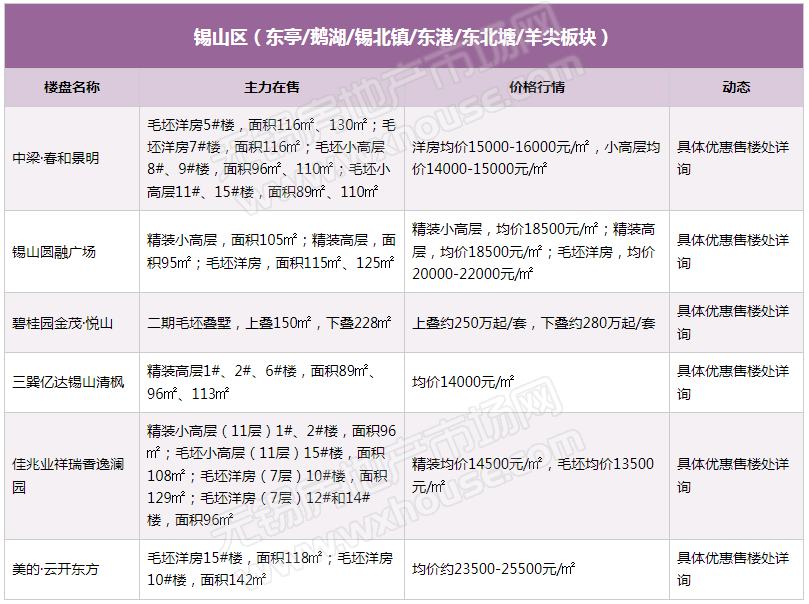Click the 动态 column header

tap(736, 88)
